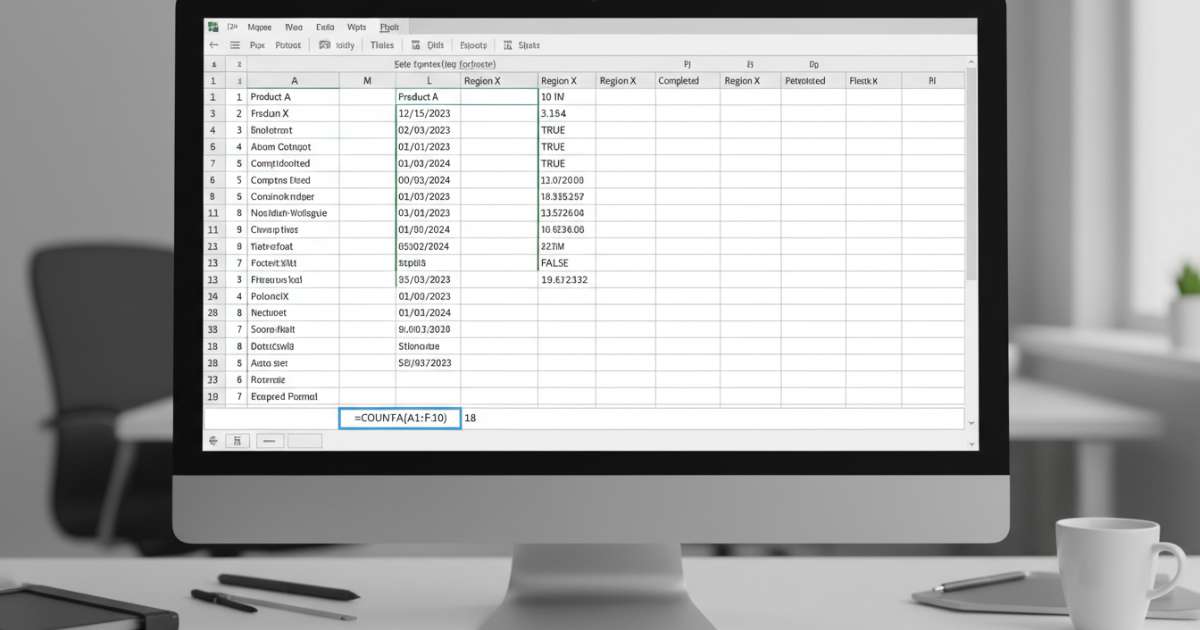Select the cell containing FALSE
Image resolution: width=1200 pixels, height=630 pixels.
pyautogui.click(x=566, y=262)
